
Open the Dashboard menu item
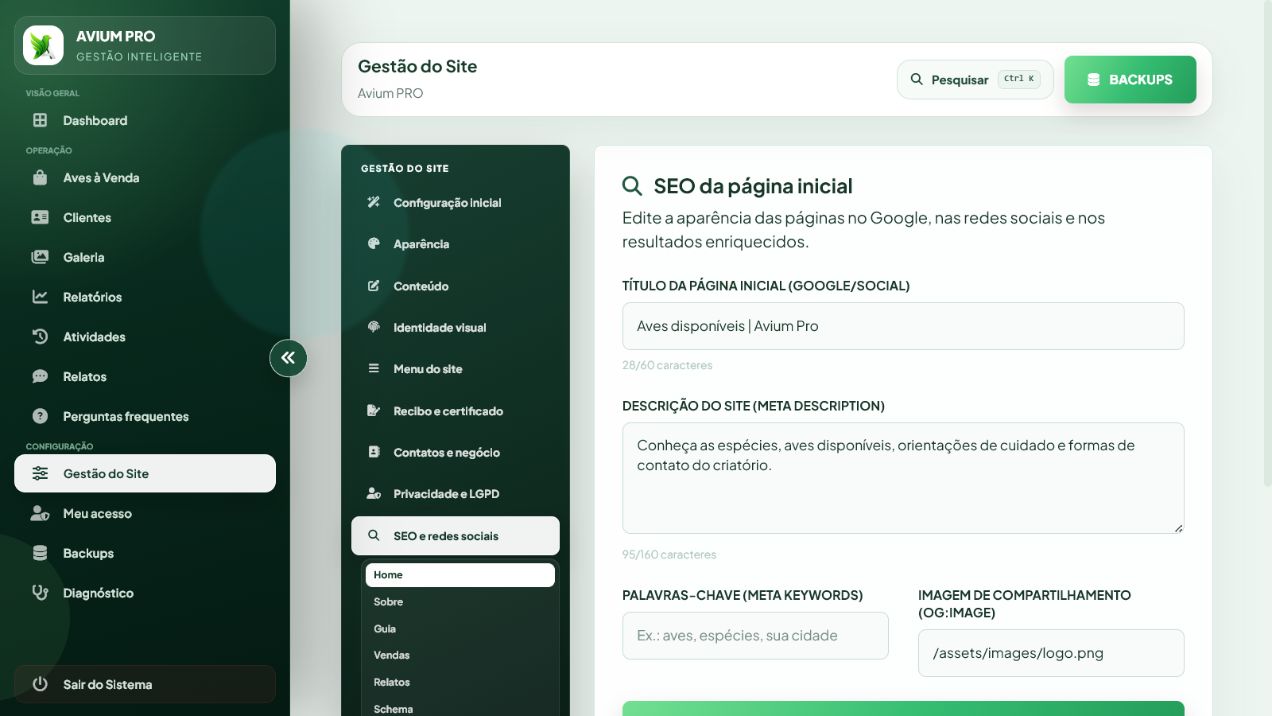145,120
